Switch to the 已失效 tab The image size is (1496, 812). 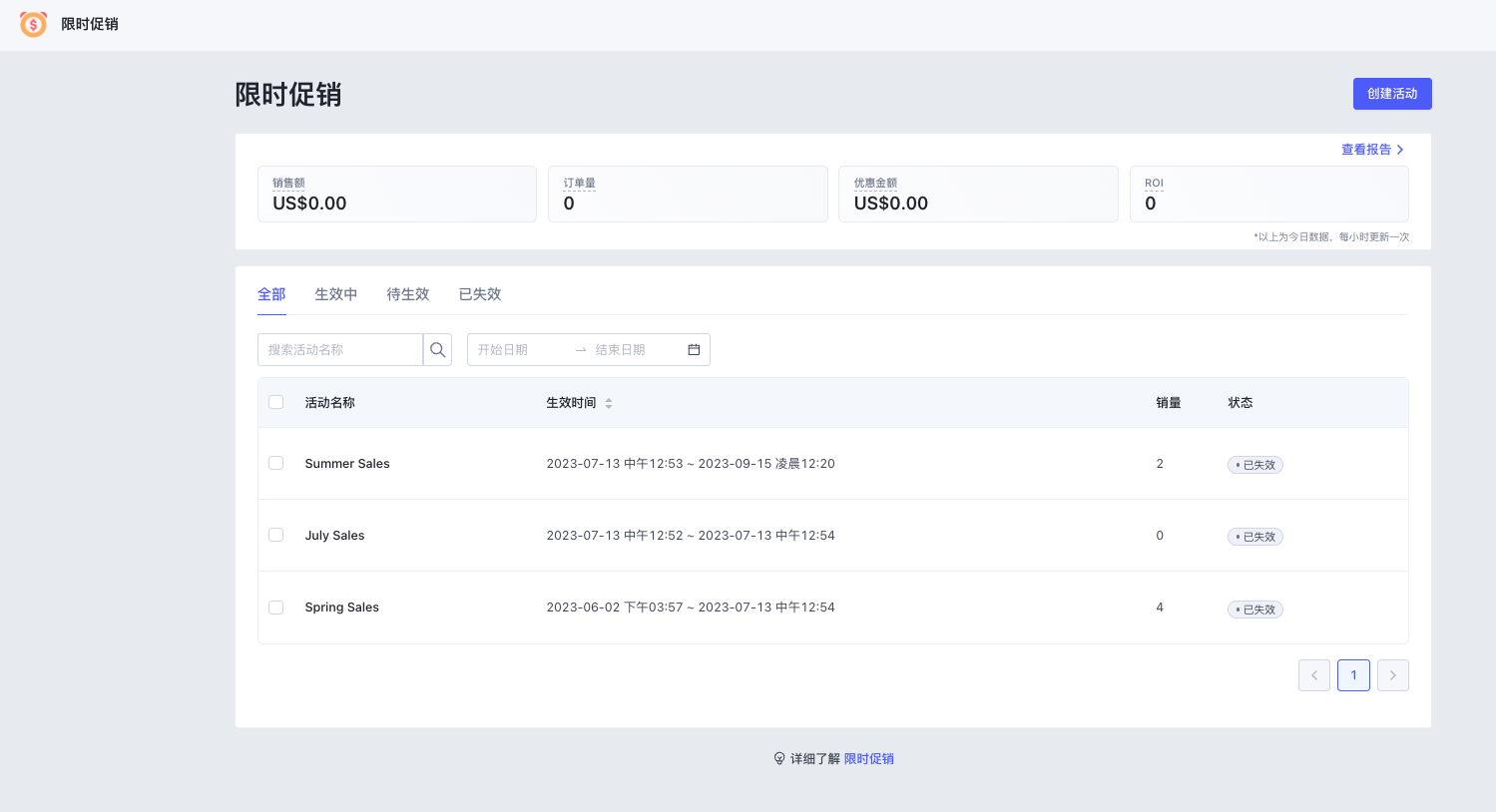[479, 294]
